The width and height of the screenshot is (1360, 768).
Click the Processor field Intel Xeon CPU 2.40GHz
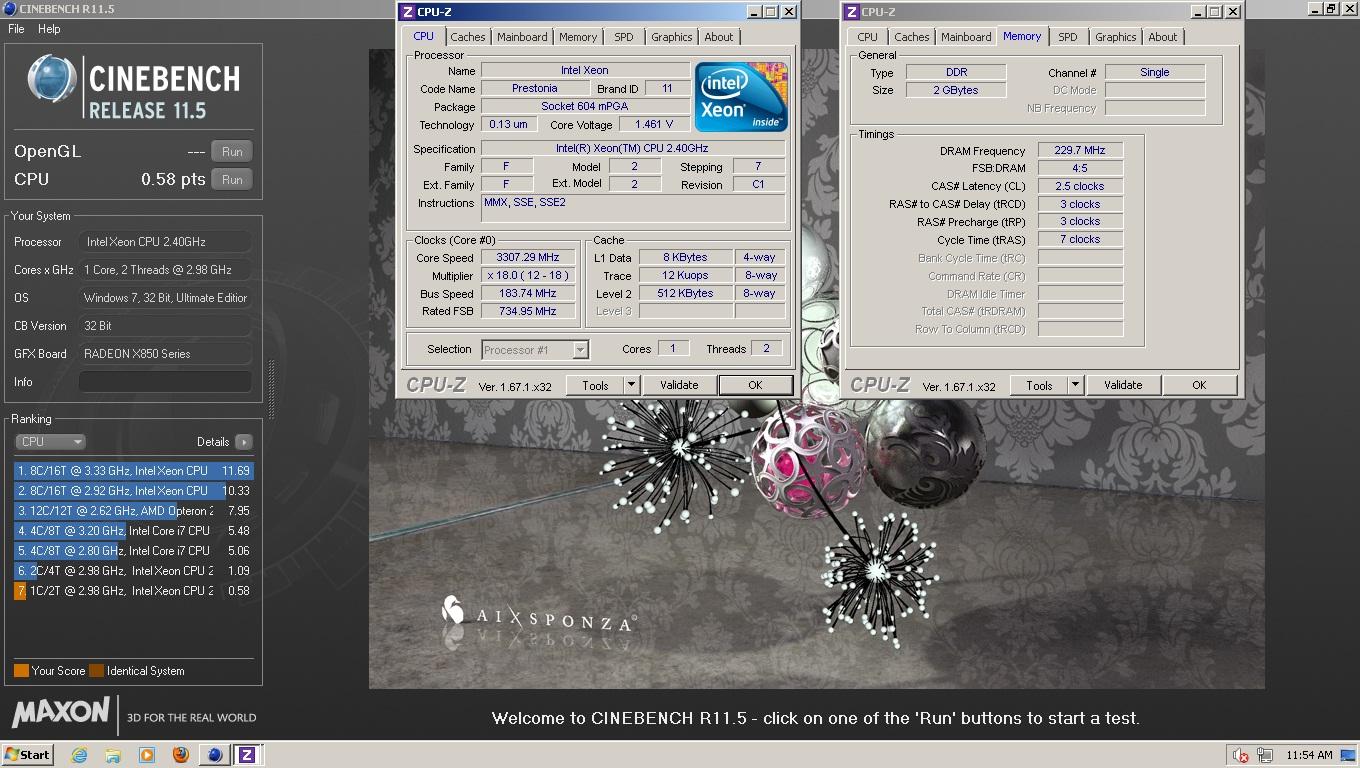tap(165, 242)
